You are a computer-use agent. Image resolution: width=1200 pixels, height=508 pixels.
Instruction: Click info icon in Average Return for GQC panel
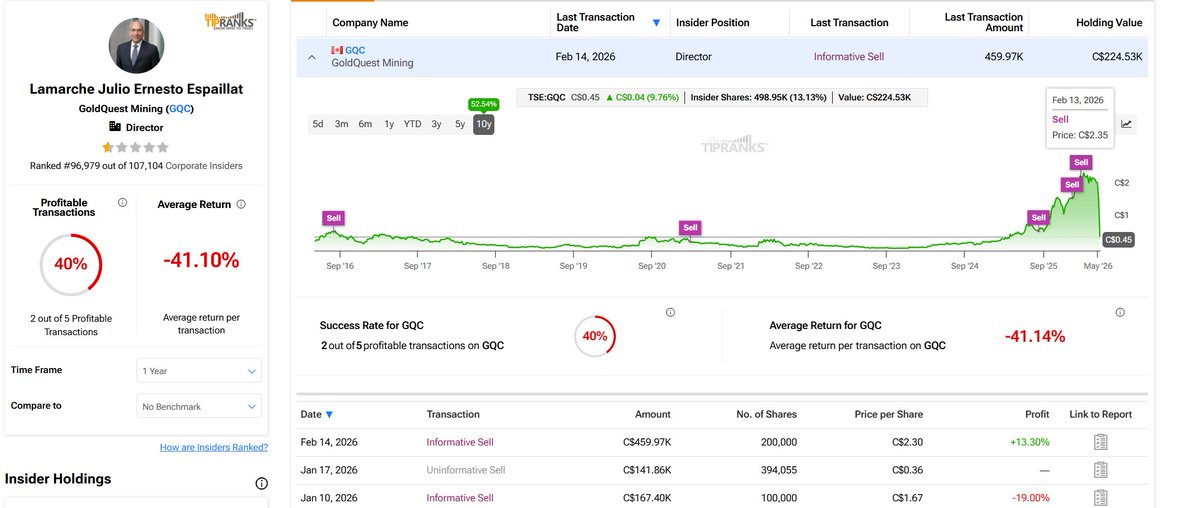(x=1119, y=312)
